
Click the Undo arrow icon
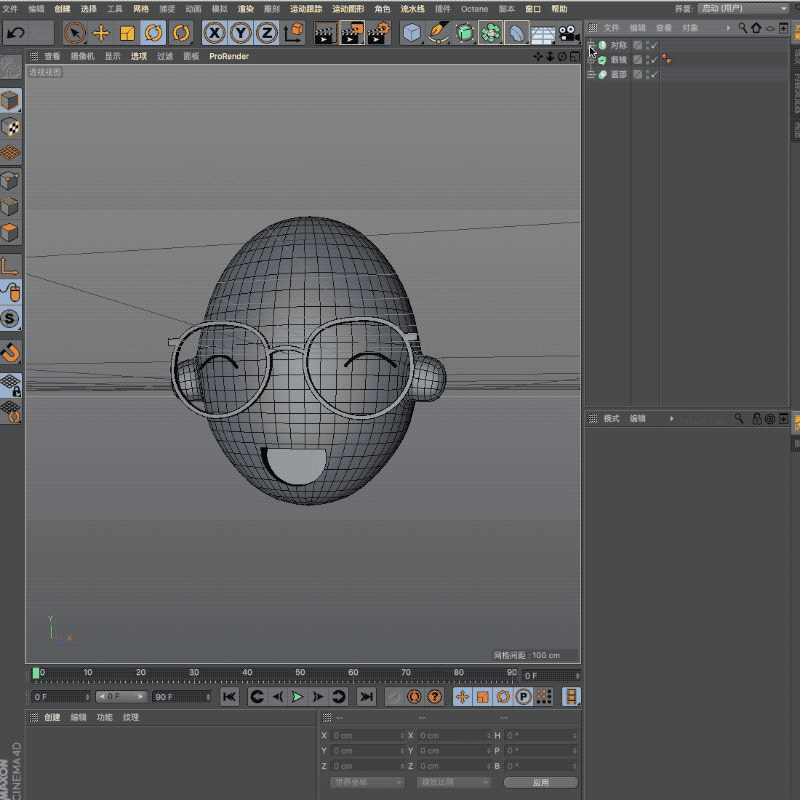point(16,33)
